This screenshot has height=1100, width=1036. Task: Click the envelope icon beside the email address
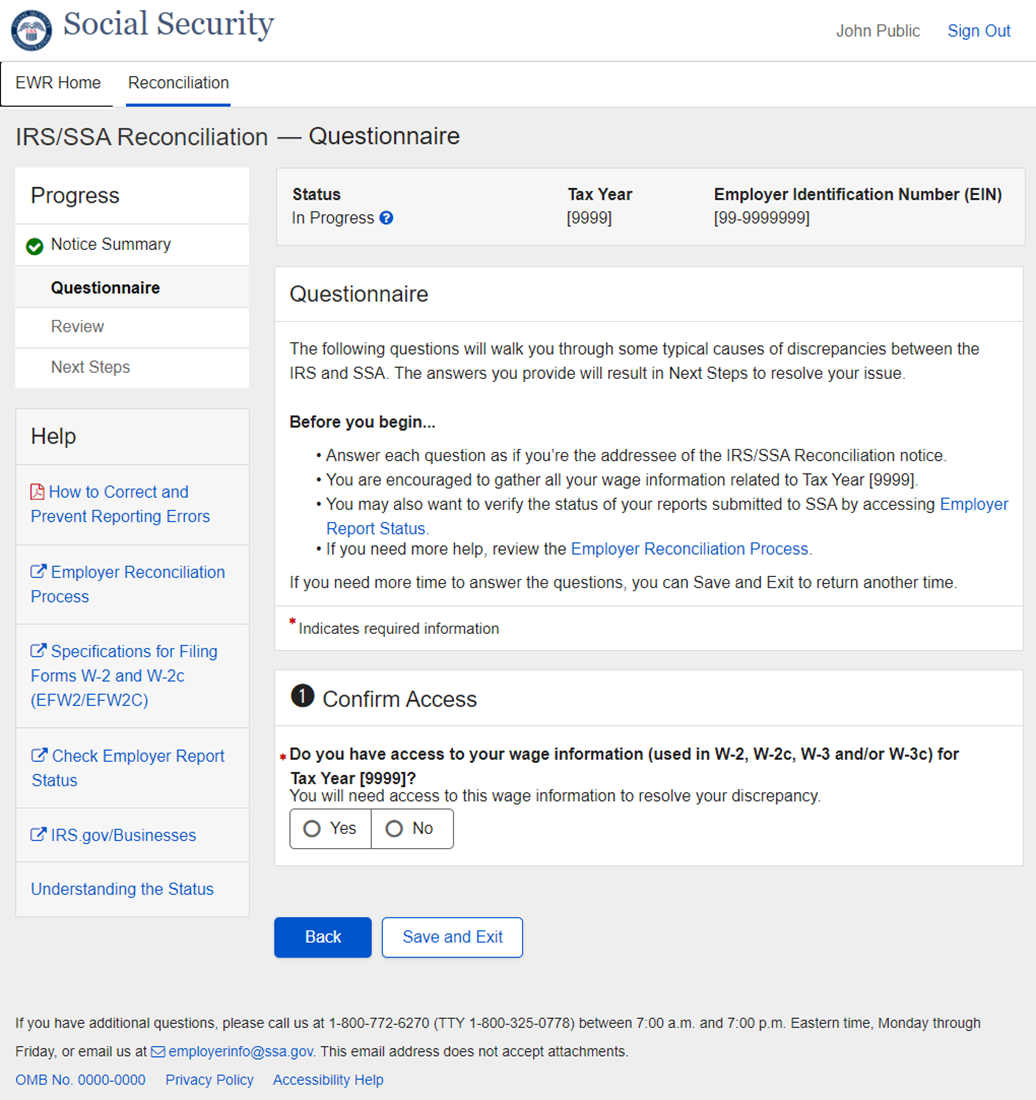158,1052
